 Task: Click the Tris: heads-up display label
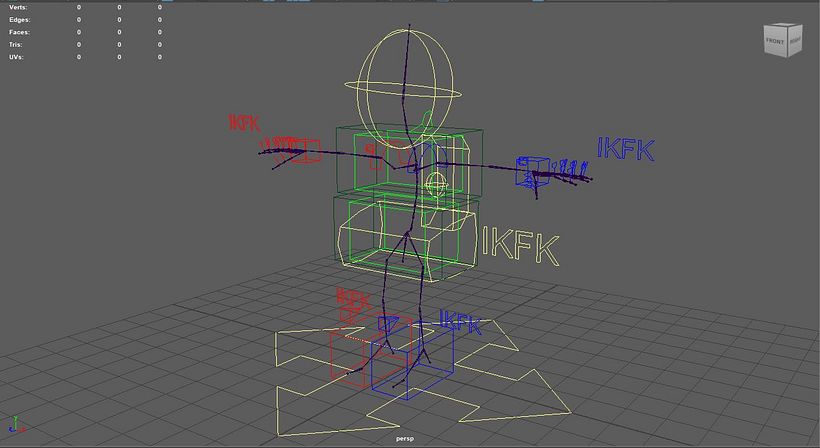coord(16,45)
